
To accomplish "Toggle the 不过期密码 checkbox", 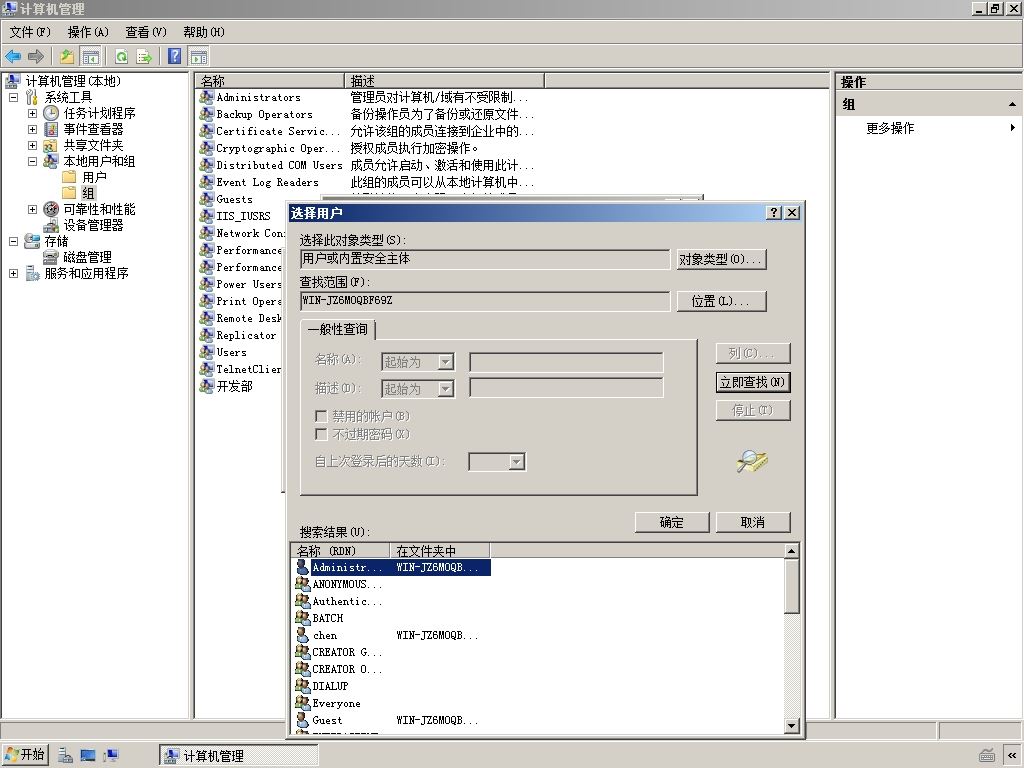I will click(x=321, y=434).
